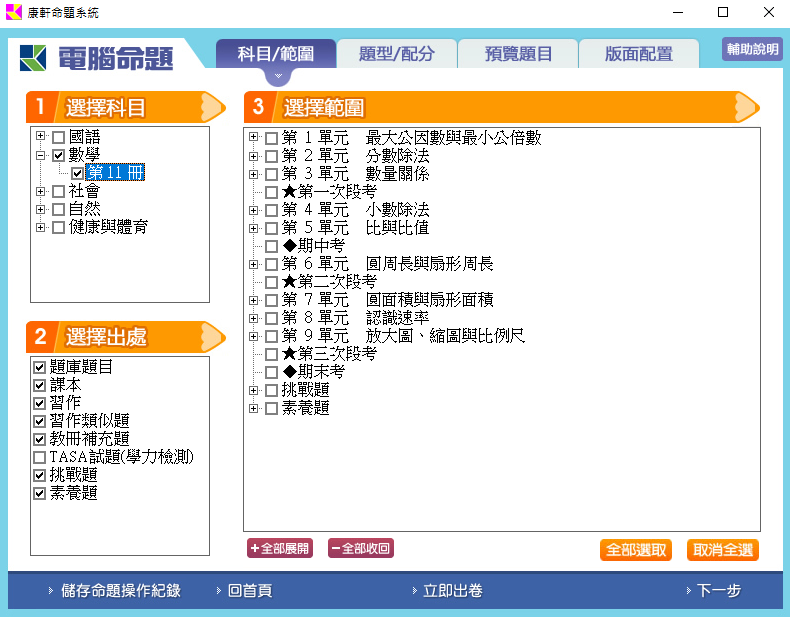Select the 第 11 冊 tree item
This screenshot has height=617, width=790.
[x=116, y=173]
